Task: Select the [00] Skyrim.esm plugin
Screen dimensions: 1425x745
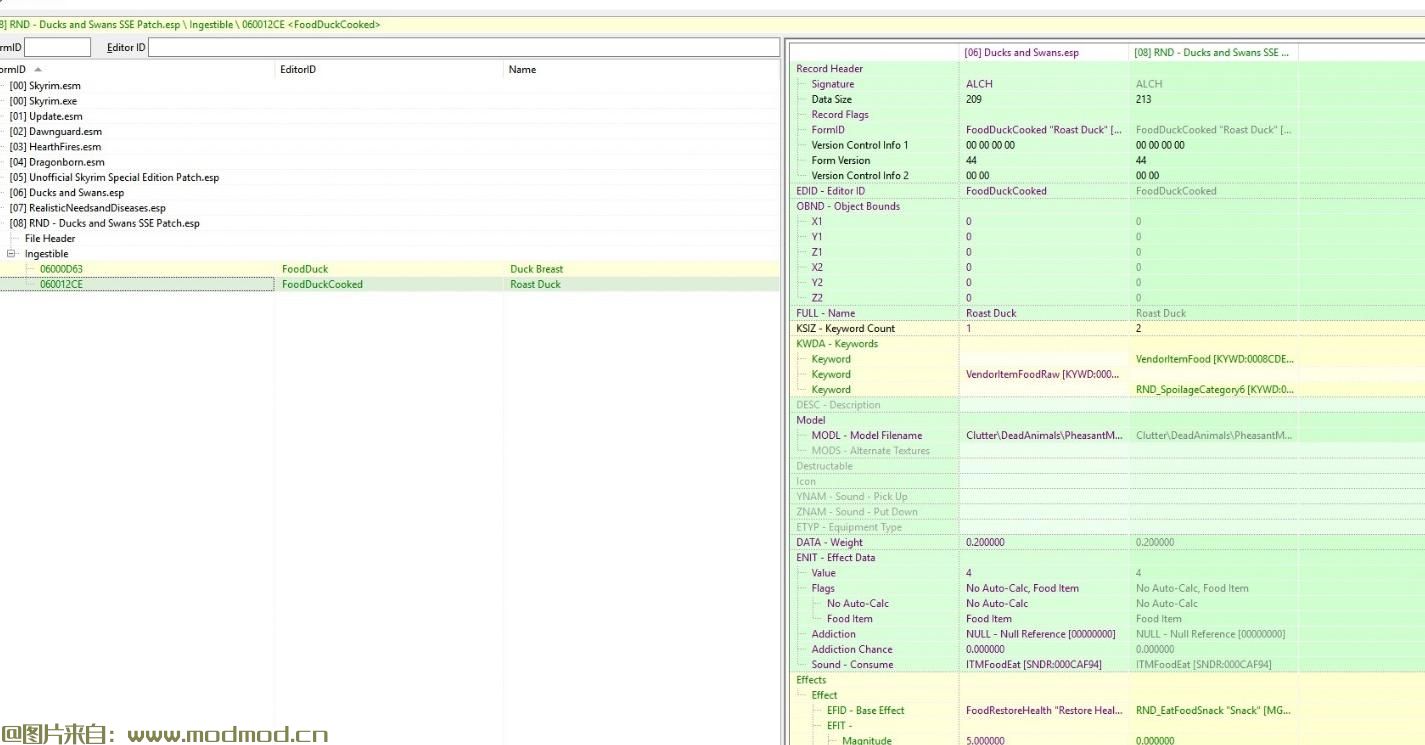Action: pos(45,86)
